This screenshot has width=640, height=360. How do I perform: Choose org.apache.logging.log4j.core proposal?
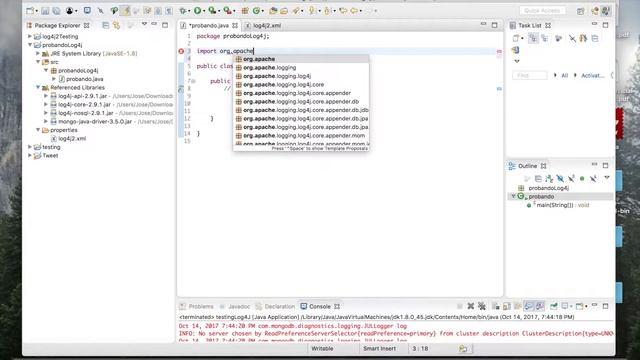(301, 84)
